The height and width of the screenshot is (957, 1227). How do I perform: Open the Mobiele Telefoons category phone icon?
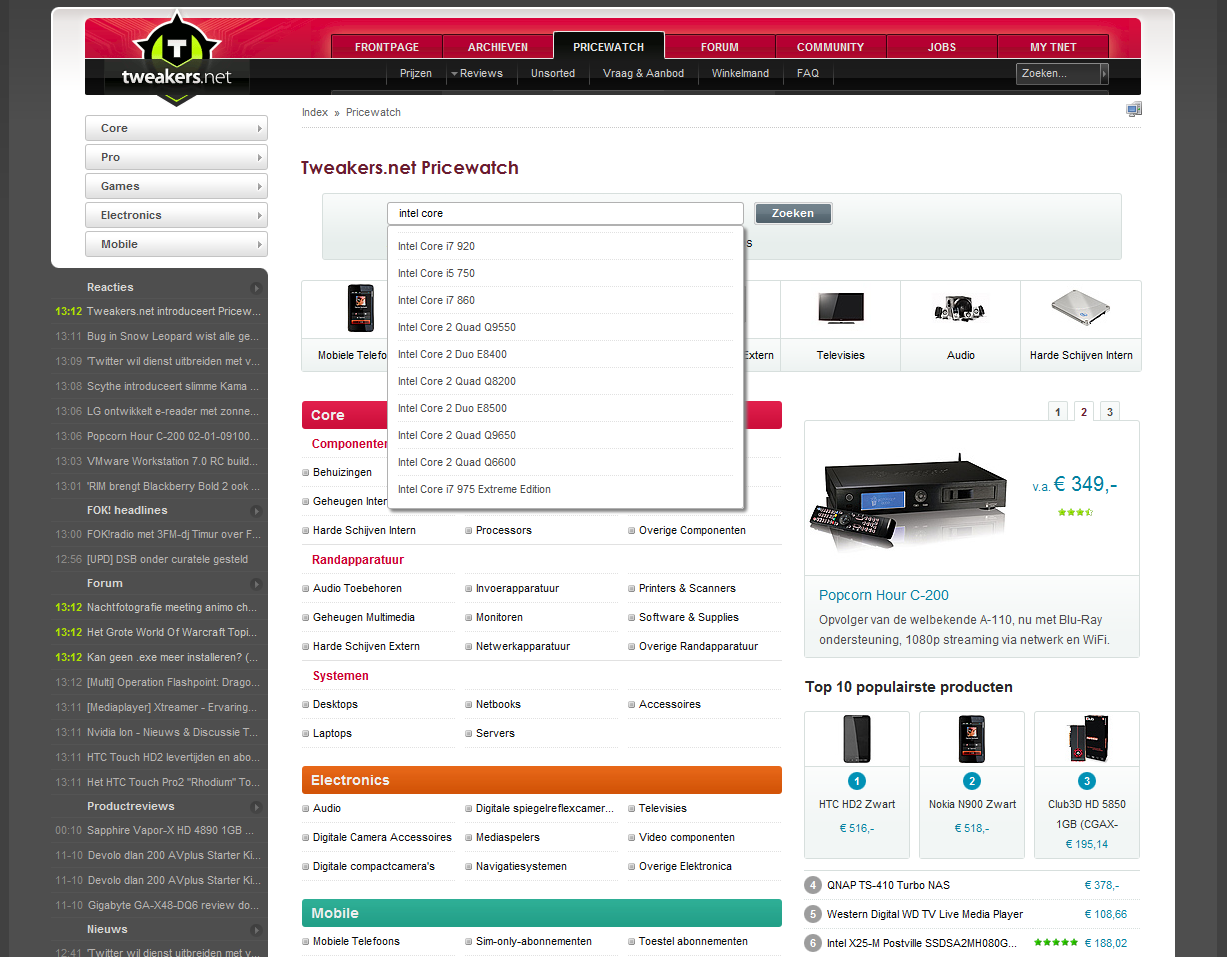pos(361,308)
